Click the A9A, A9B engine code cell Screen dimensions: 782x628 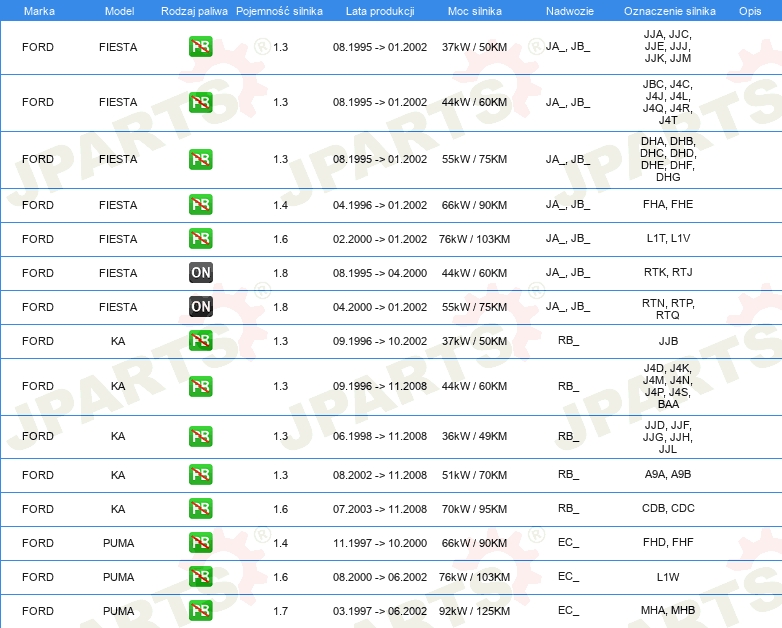click(x=668, y=474)
